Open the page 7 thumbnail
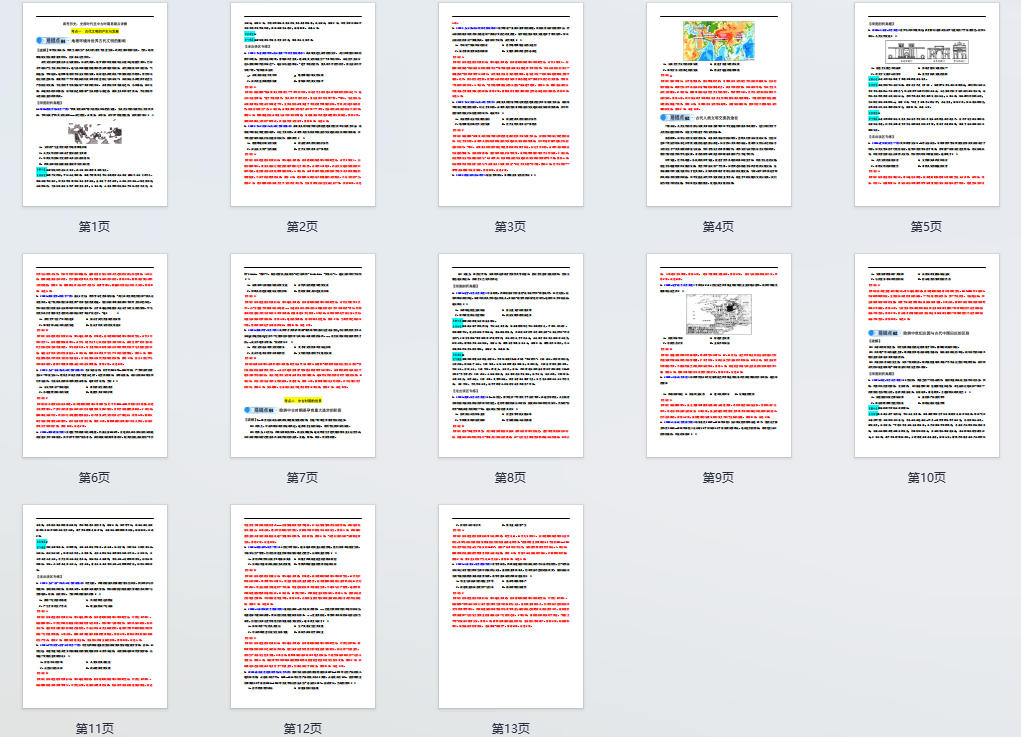The image size is (1021, 737). coord(303,355)
